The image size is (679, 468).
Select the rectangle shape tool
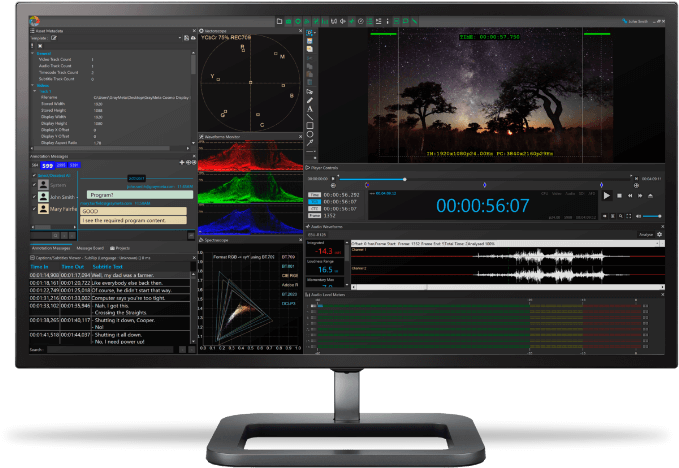click(x=310, y=126)
